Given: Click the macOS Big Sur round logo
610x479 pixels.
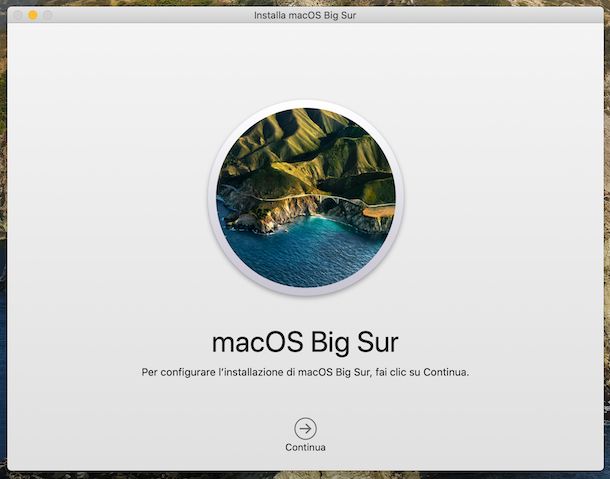Looking at the screenshot, I should [x=306, y=198].
